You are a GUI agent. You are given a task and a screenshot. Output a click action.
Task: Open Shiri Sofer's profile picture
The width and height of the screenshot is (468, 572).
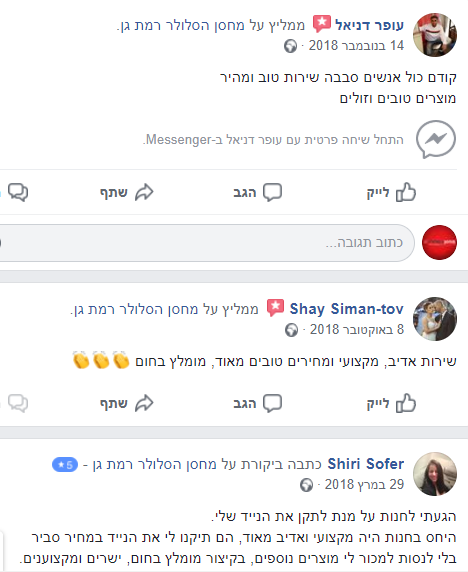pos(435,474)
